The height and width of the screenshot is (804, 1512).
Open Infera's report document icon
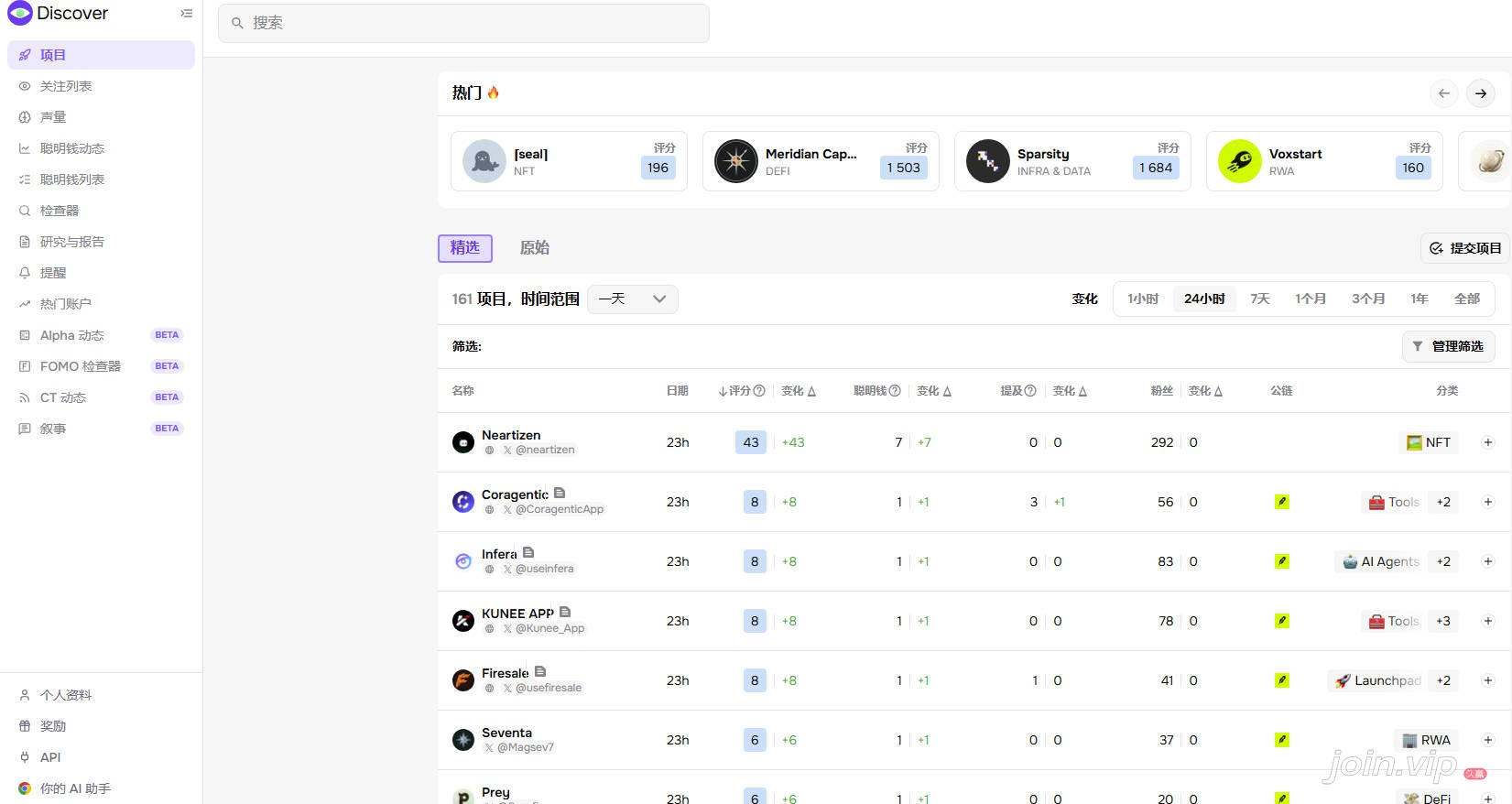528,552
